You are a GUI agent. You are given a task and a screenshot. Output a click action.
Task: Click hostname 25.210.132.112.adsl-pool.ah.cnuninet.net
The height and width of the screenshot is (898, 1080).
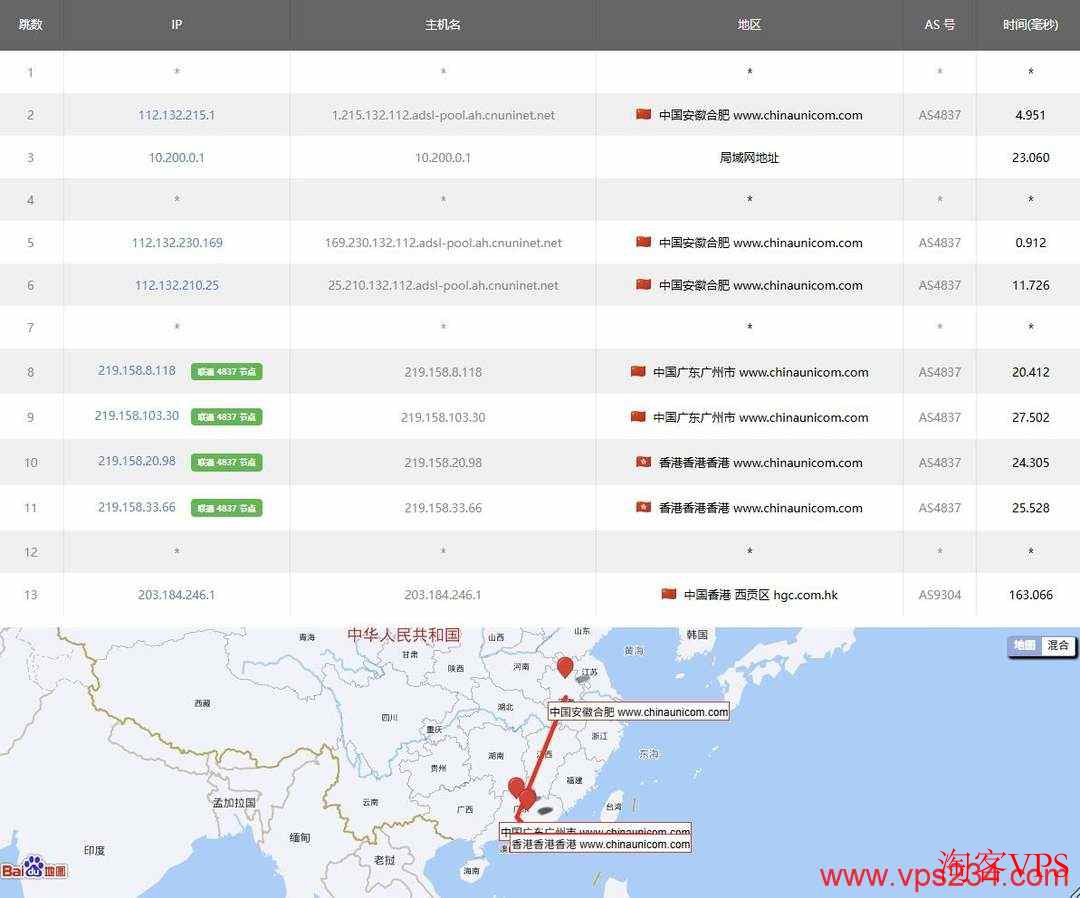(x=443, y=285)
